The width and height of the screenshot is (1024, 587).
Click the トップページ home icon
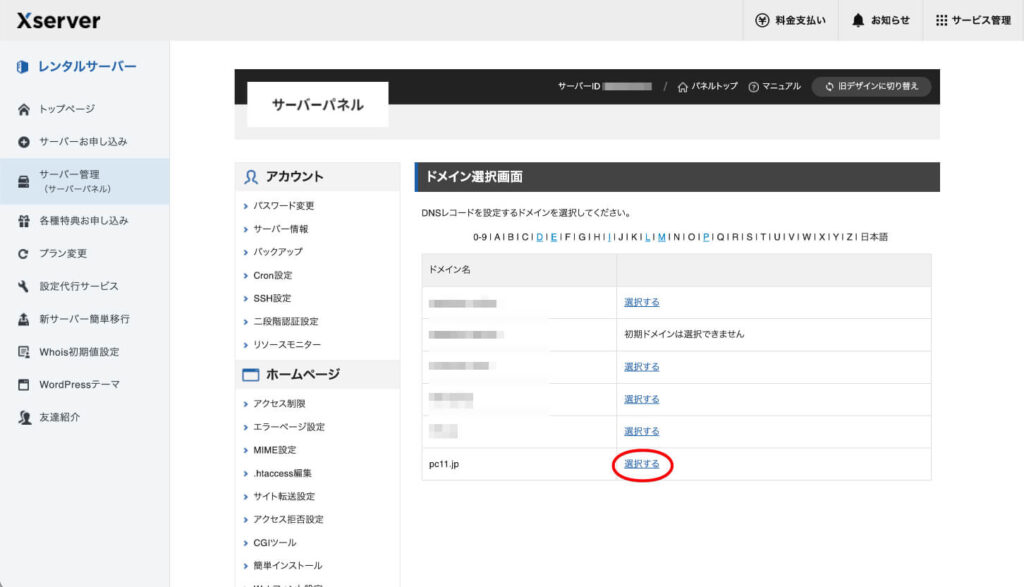tap(24, 109)
